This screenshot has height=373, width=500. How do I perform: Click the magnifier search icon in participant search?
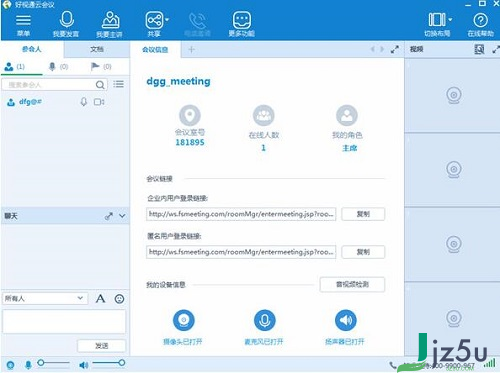100,85
